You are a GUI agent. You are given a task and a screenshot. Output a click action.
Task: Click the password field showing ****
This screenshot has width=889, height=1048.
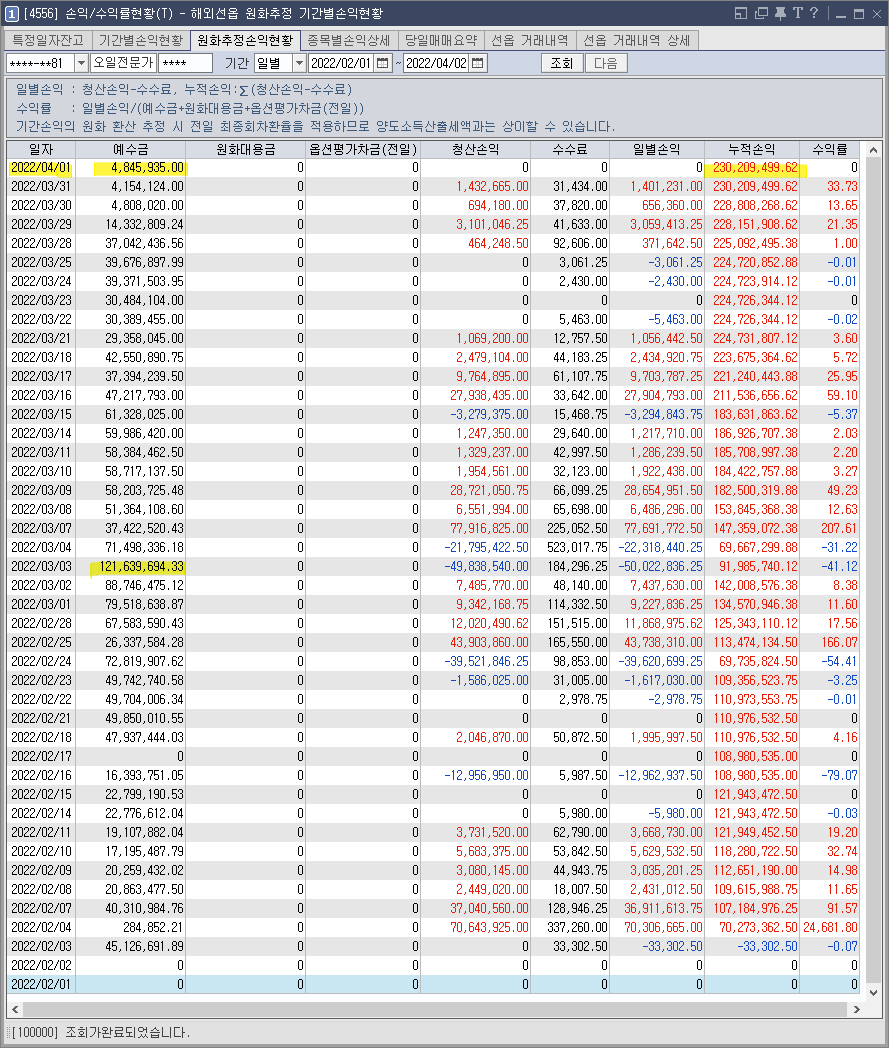click(x=185, y=63)
